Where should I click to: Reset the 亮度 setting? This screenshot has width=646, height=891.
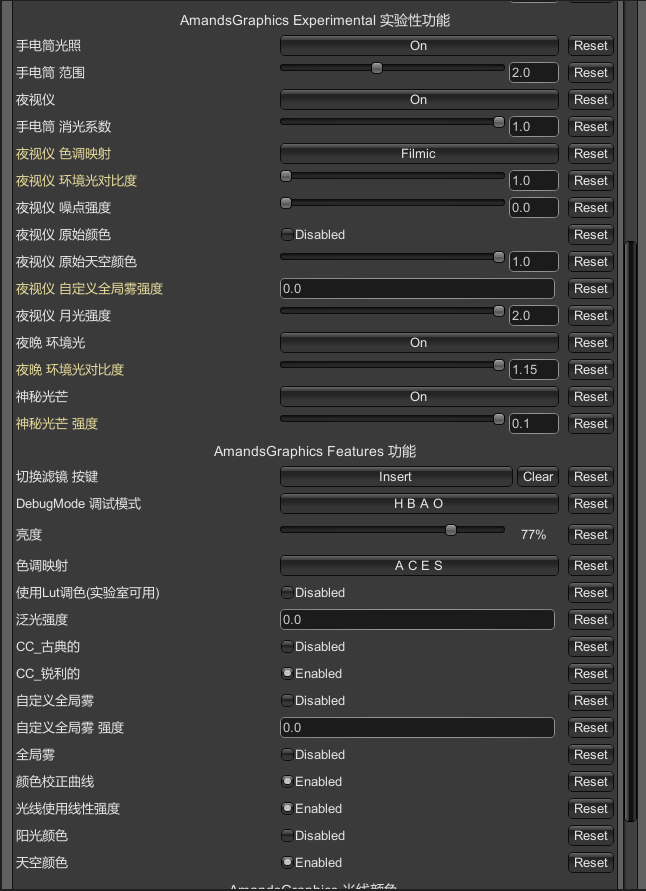pyautogui.click(x=591, y=535)
